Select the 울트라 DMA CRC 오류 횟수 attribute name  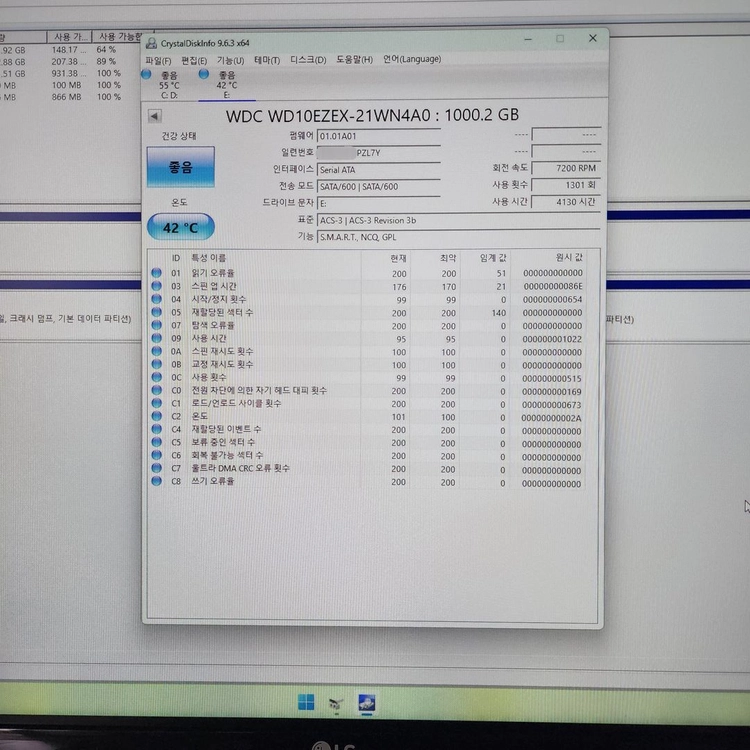tap(241, 468)
